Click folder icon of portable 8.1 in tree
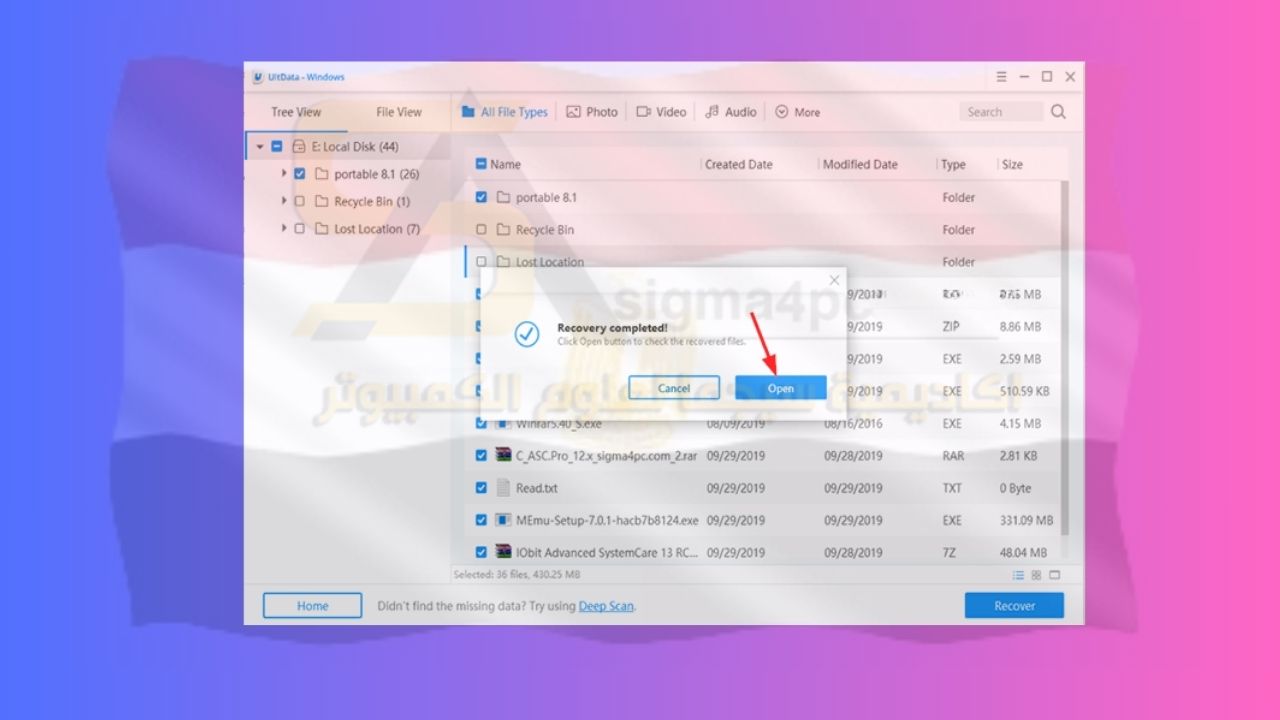 point(321,174)
